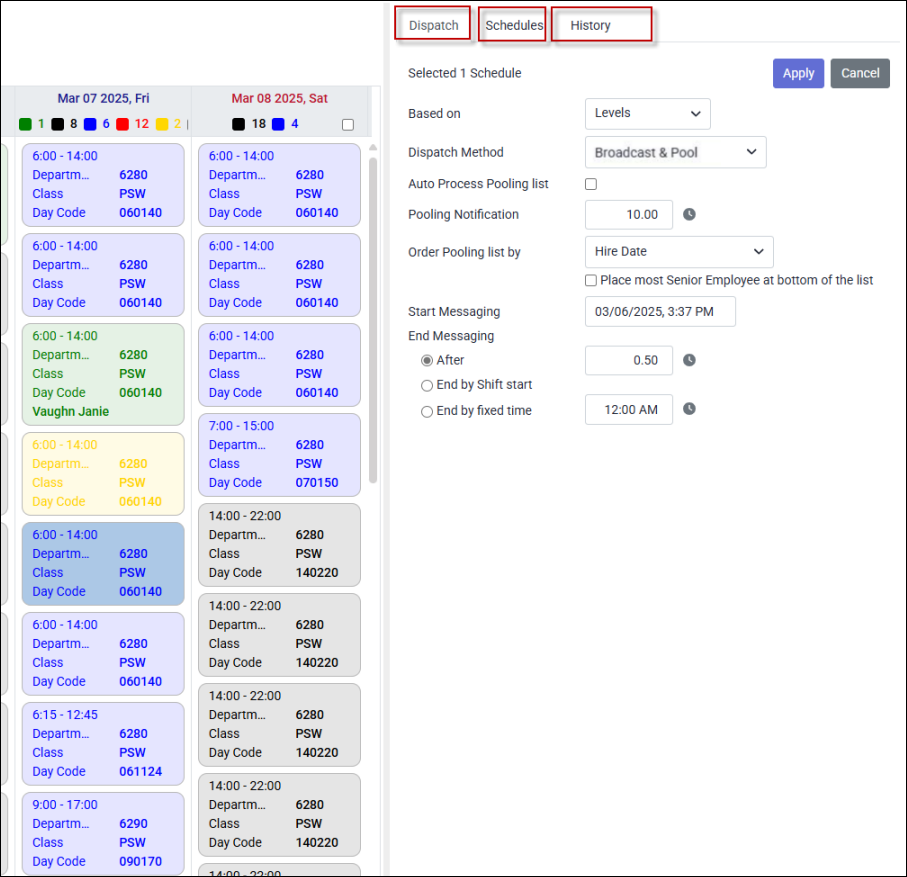Viewport: 907px width, 877px height.
Task: Click the black status swatch showing 18
Action: click(238, 124)
